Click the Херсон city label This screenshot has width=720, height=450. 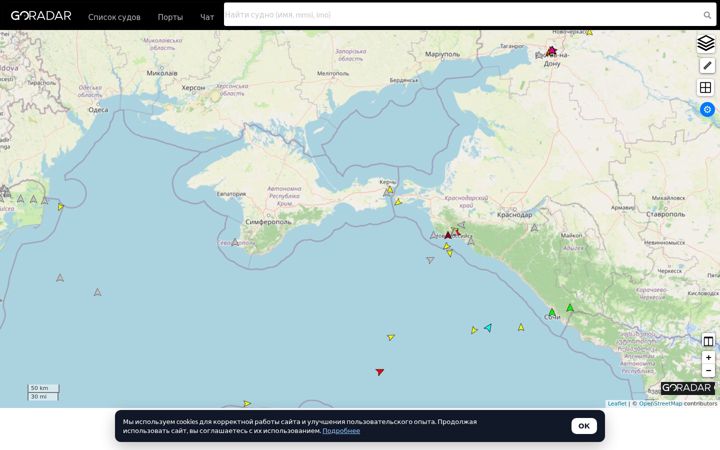tap(193, 88)
